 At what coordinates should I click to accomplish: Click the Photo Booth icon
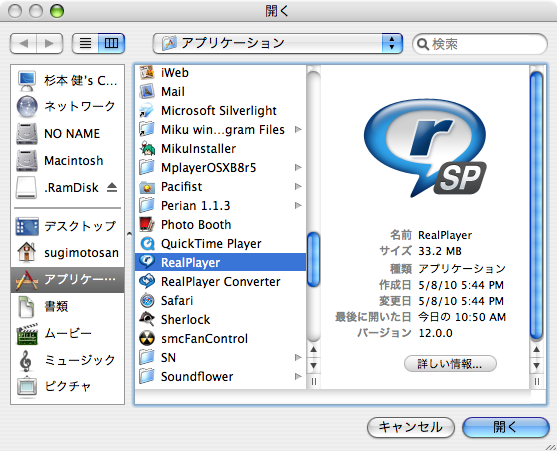pyautogui.click(x=147, y=224)
